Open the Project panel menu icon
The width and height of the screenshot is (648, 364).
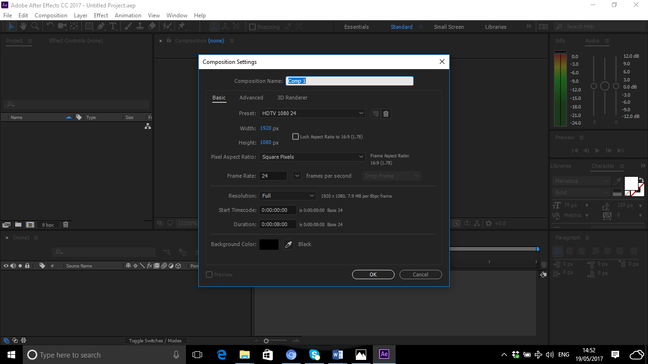30,41
